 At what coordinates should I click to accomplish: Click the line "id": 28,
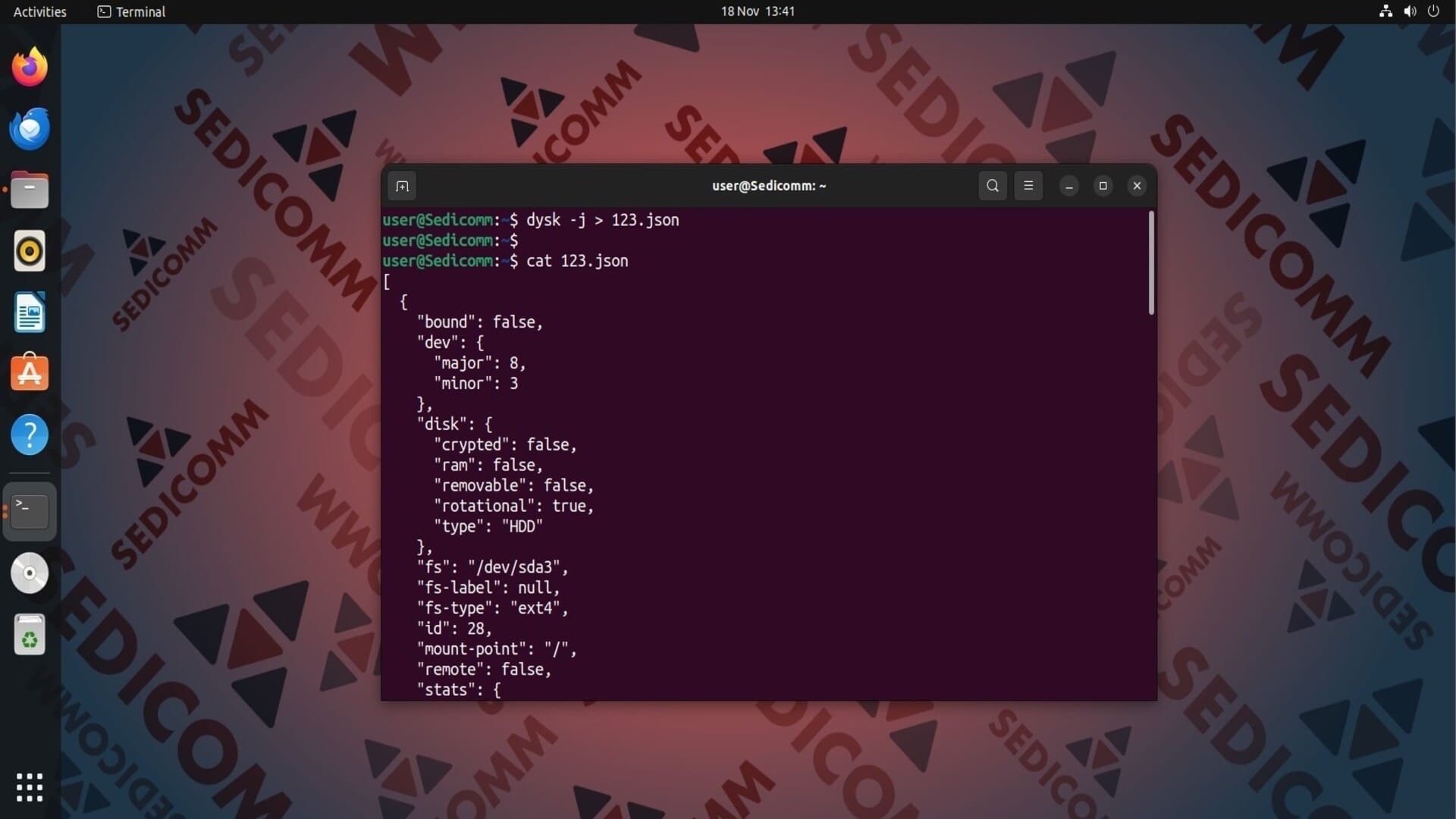(454, 629)
